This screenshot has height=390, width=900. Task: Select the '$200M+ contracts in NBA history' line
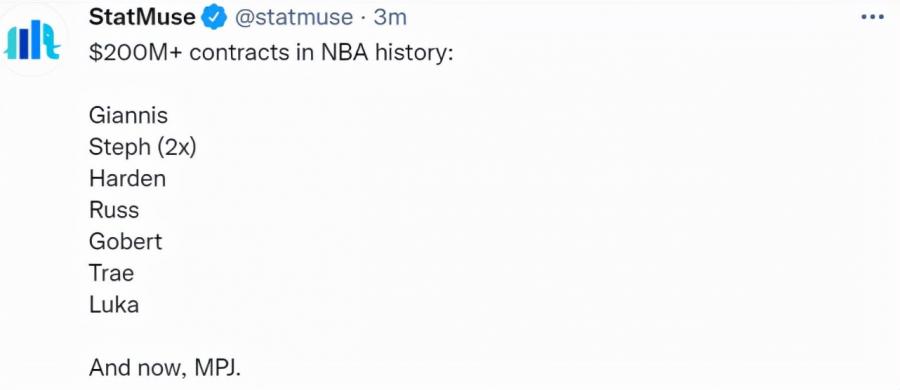point(271,53)
